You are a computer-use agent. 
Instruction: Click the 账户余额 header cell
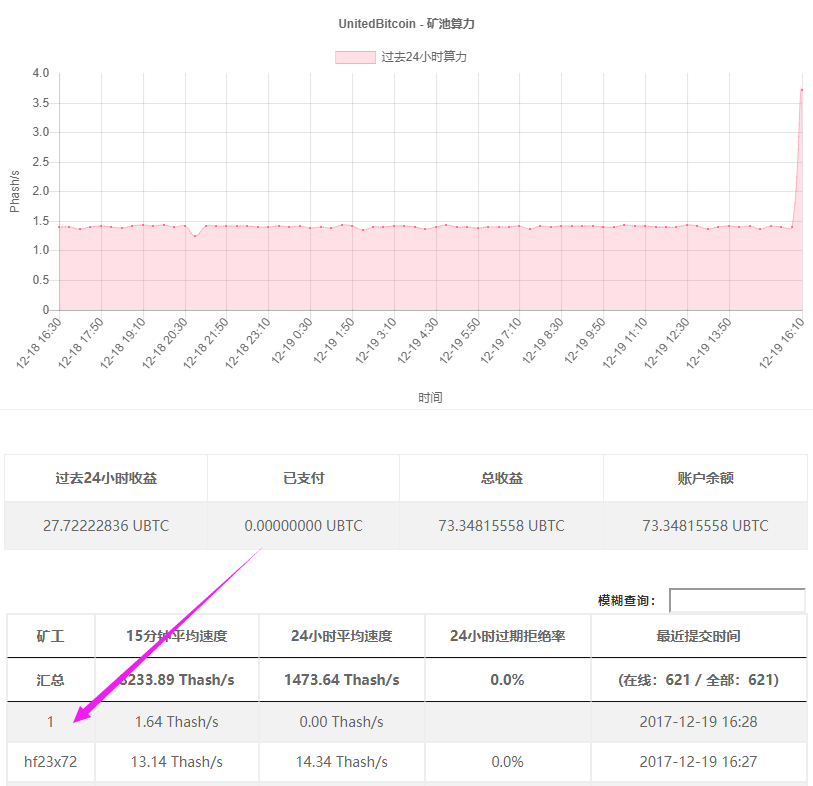coord(705,478)
